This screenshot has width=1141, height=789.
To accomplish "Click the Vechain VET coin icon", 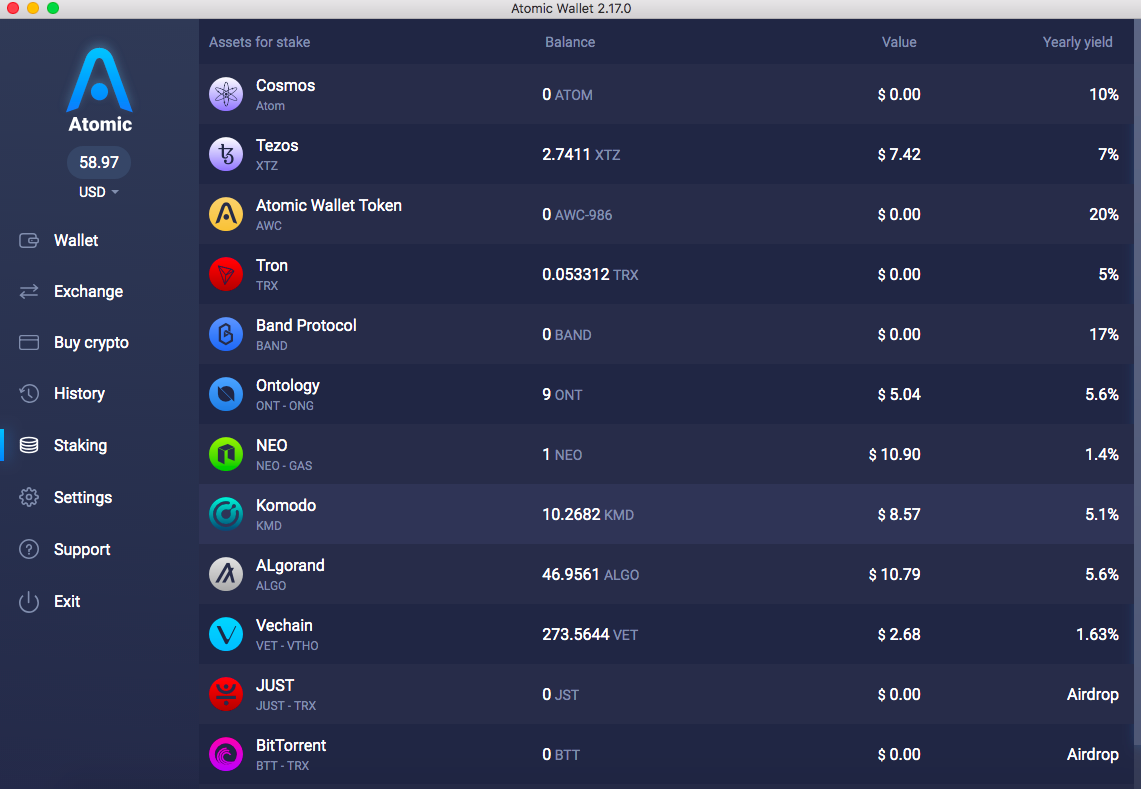I will [226, 634].
